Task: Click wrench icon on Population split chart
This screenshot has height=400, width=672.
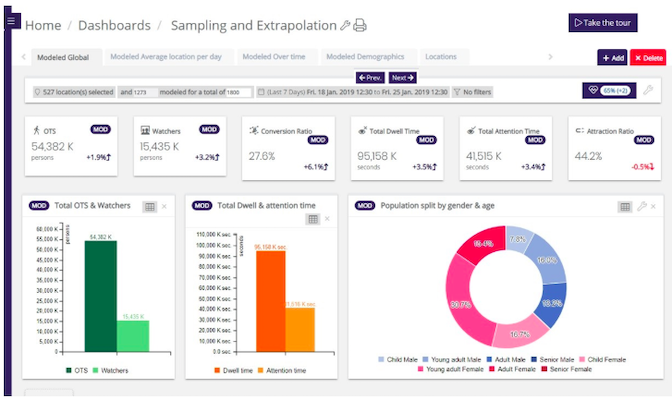Action: point(642,206)
